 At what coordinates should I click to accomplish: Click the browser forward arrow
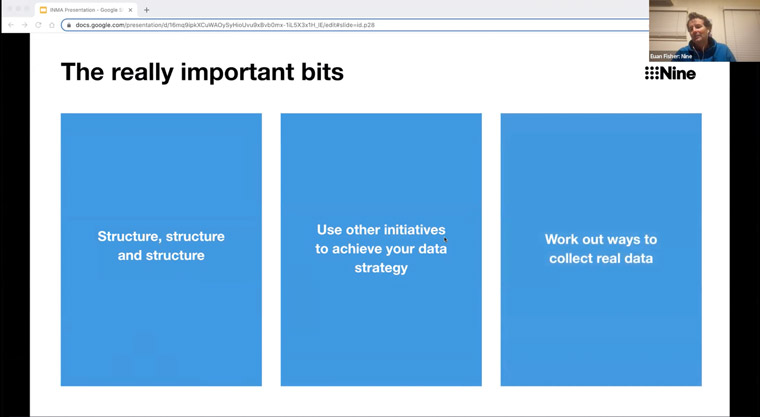(x=24, y=25)
